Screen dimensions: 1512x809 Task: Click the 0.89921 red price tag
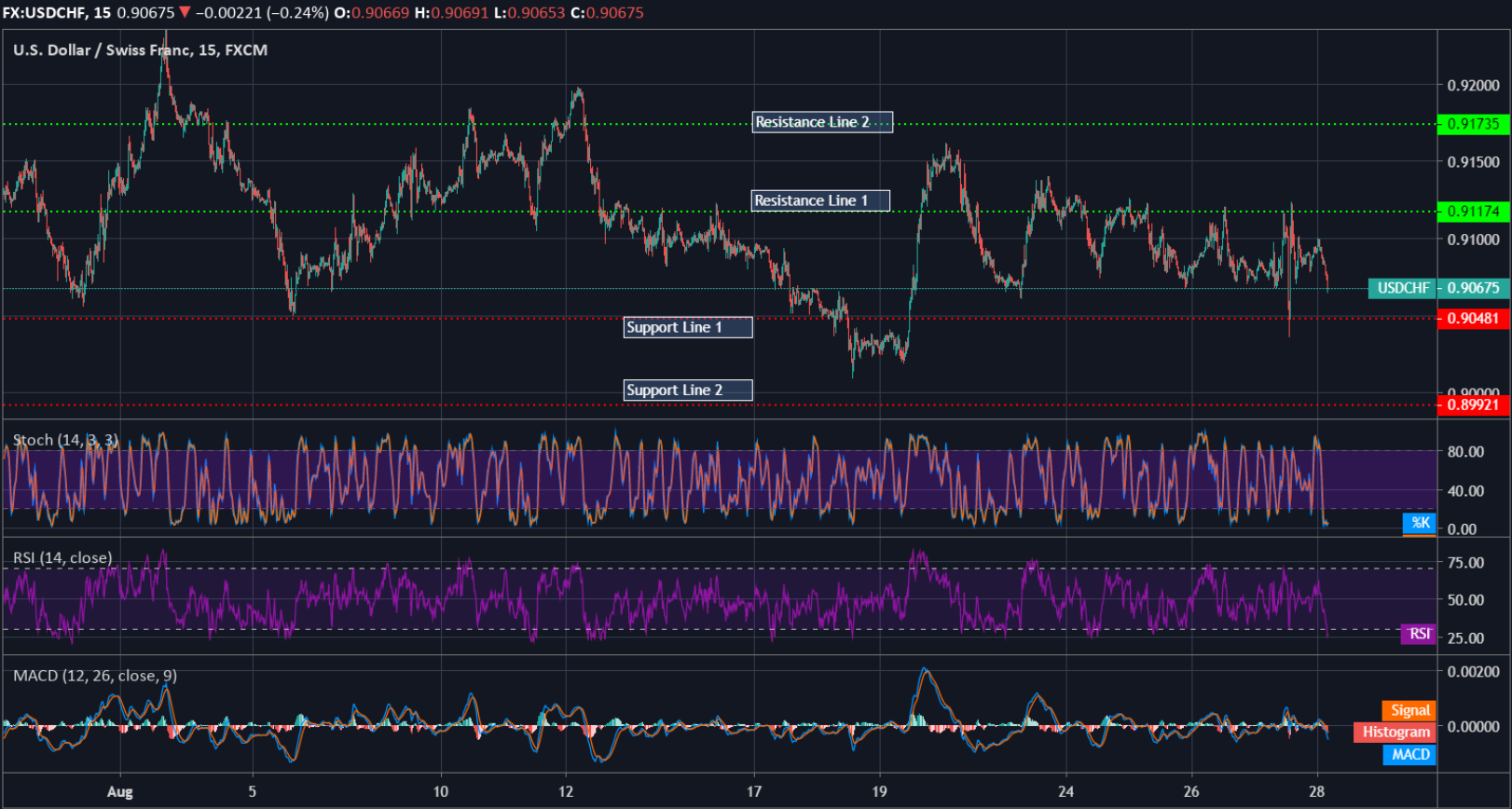[x=1473, y=404]
